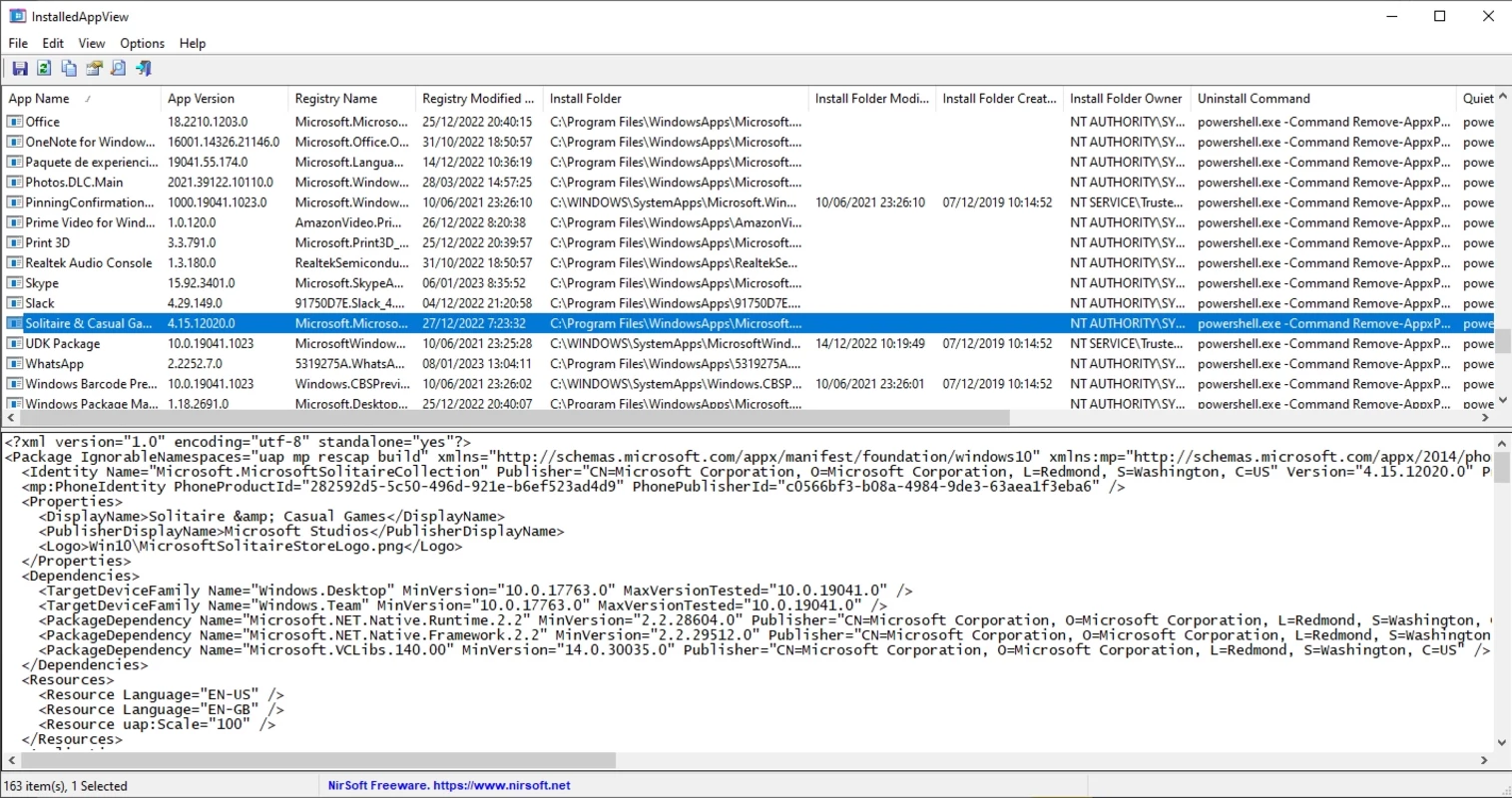Click the Realtek Audio Console row icon
The height and width of the screenshot is (798, 1512).
(15, 262)
